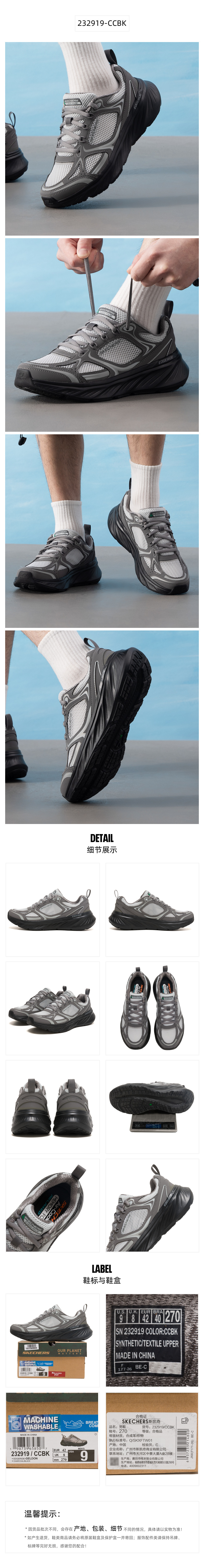Open the photo of hands tying shoelaces
This screenshot has width=204, height=1568.
click(x=102, y=335)
